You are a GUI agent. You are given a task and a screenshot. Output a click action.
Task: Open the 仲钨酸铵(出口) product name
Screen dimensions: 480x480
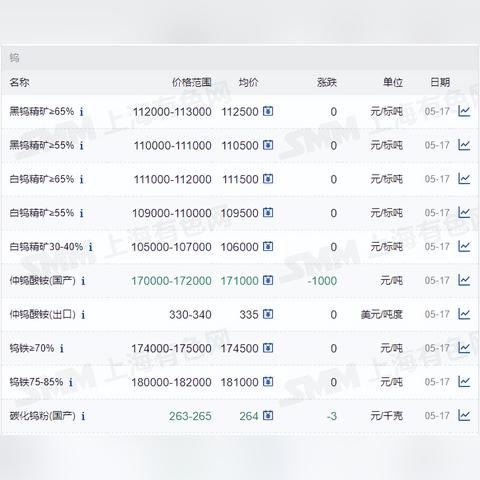tap(42, 314)
